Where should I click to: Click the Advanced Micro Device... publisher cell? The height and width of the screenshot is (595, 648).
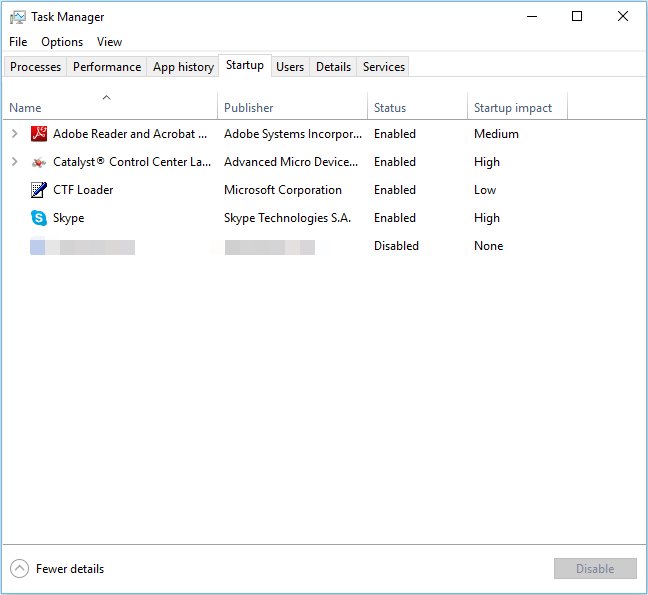(291, 162)
